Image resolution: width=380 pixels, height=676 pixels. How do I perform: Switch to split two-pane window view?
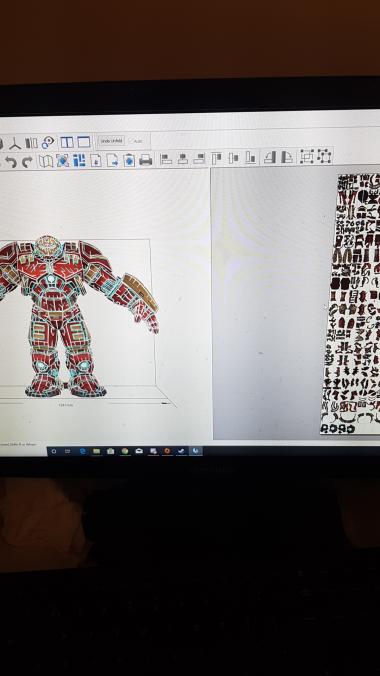67,142
